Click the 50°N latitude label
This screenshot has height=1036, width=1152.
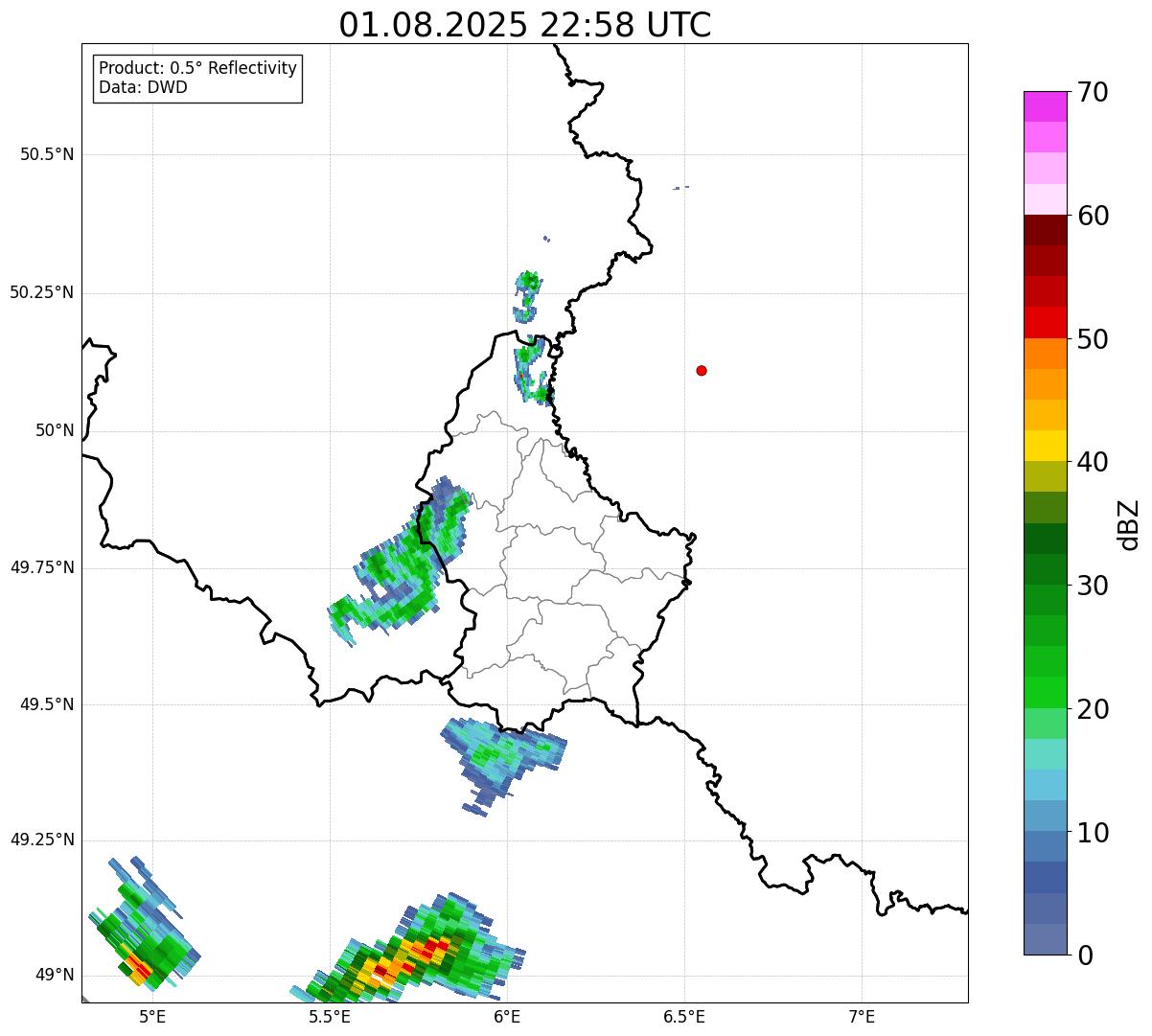click(55, 430)
